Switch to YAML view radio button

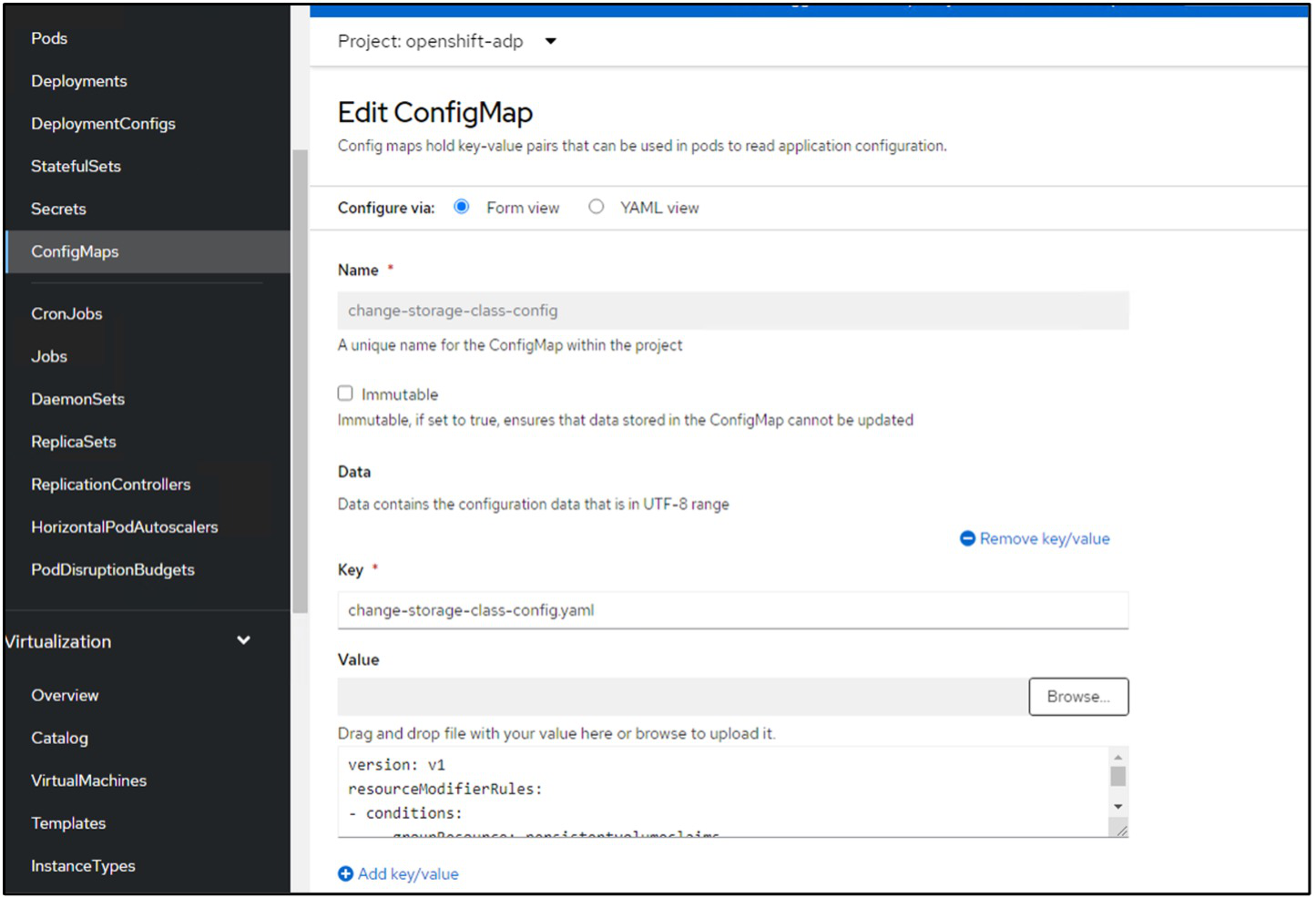(596, 207)
